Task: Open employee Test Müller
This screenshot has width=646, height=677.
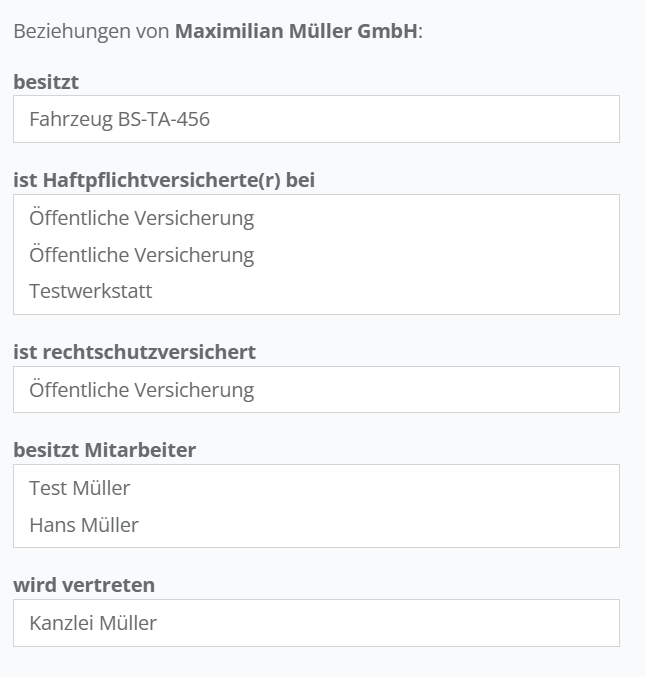Action: pyautogui.click(x=80, y=488)
